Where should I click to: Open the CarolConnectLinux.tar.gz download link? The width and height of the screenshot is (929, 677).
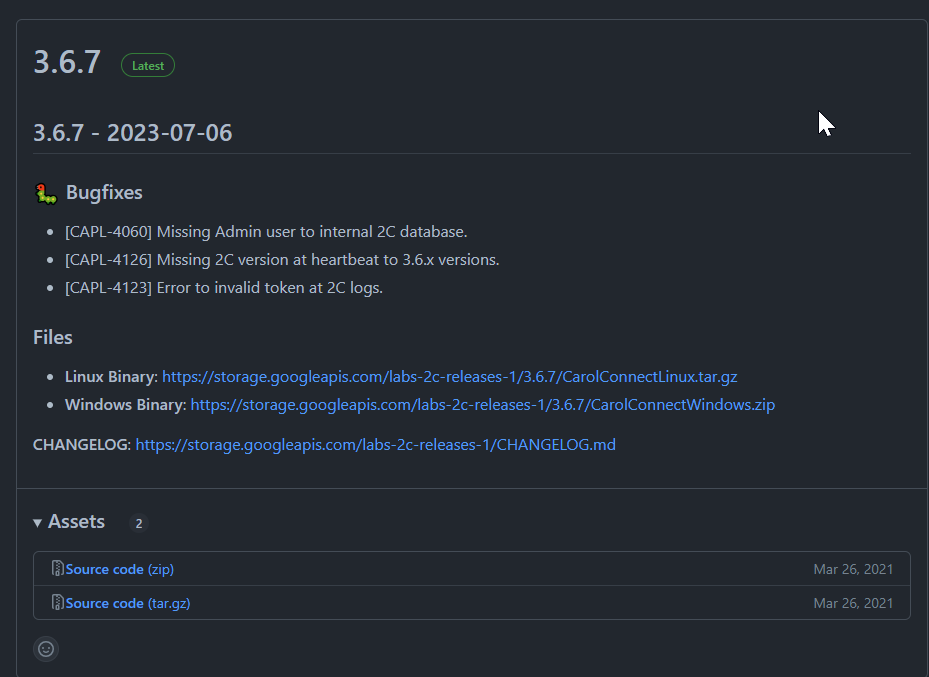[x=449, y=377]
